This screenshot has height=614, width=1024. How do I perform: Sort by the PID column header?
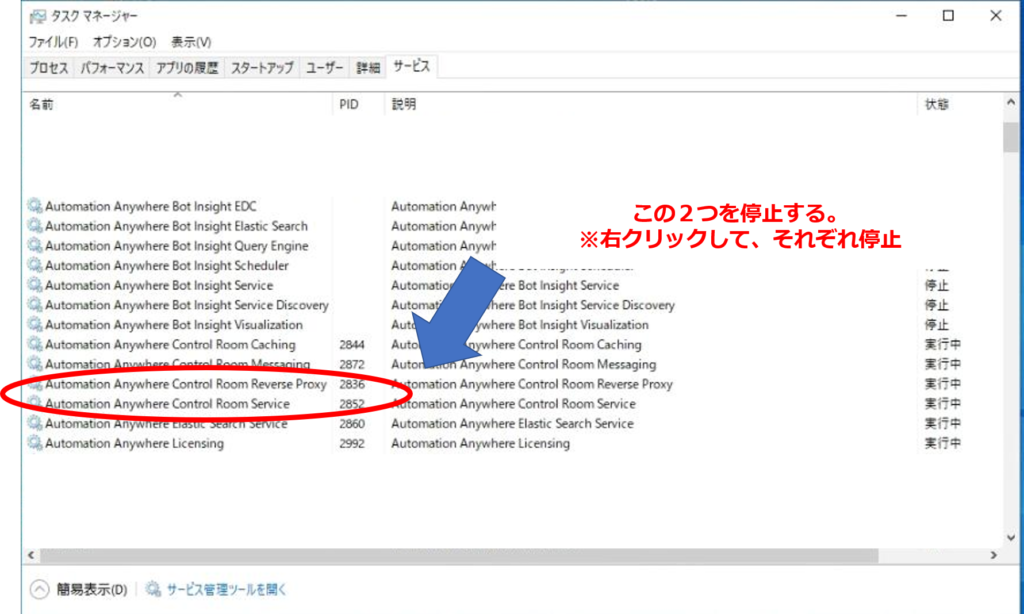tap(359, 105)
